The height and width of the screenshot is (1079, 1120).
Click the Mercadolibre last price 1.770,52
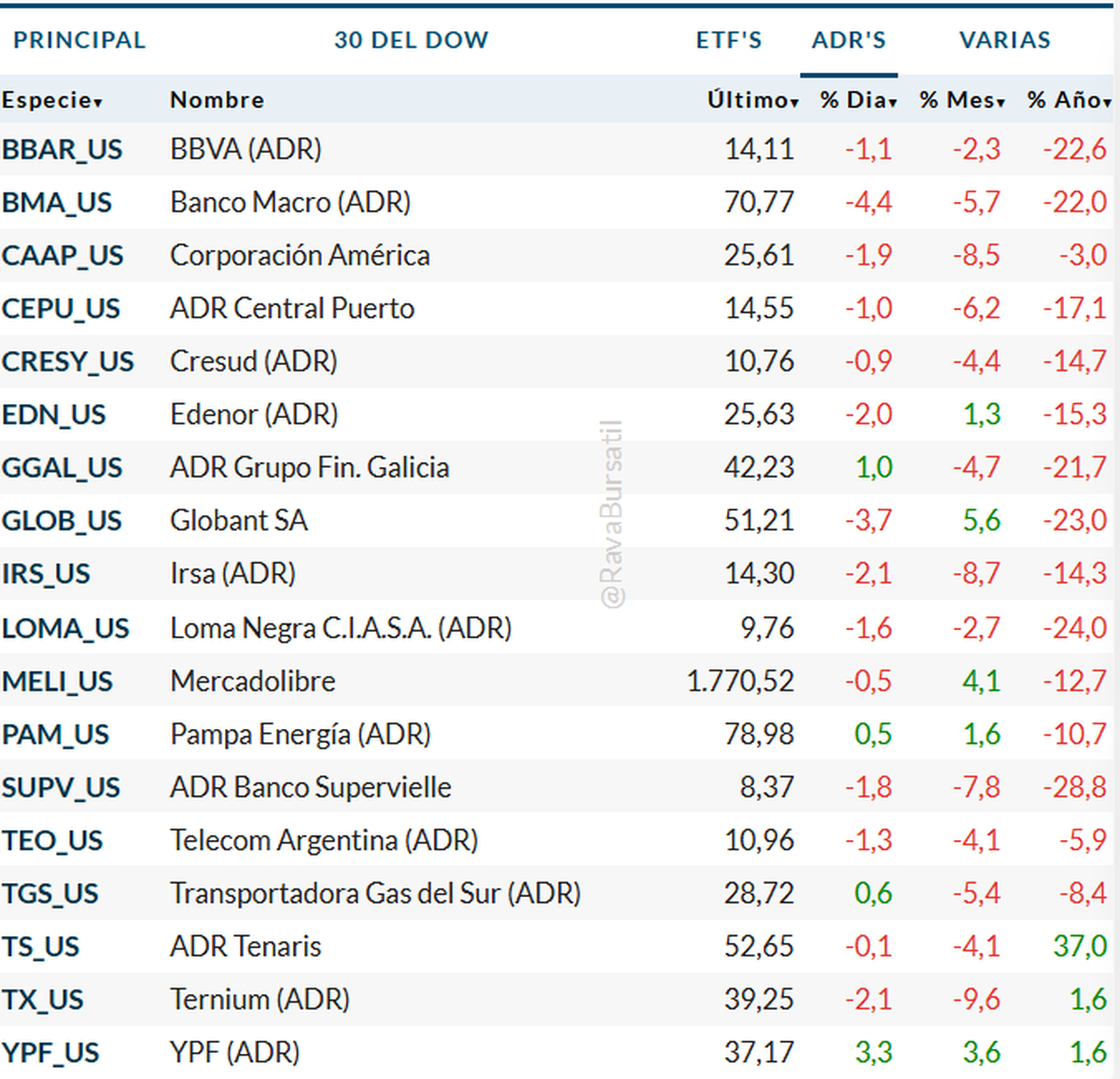(740, 681)
